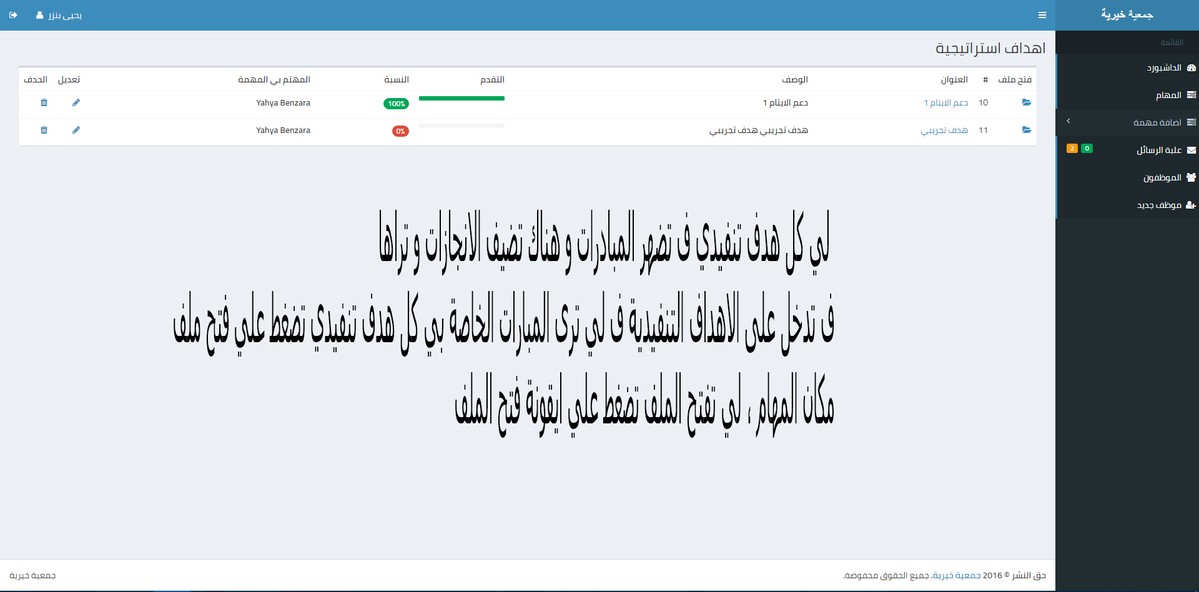Click the full green progress bar of goal 10
The height and width of the screenshot is (592, 1199).
[x=462, y=98]
